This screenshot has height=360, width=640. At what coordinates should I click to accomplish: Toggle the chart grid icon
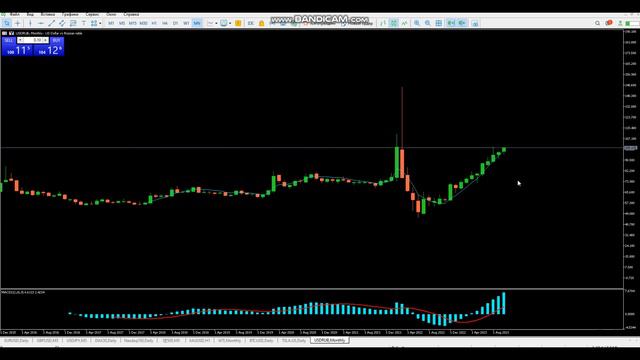coord(439,23)
